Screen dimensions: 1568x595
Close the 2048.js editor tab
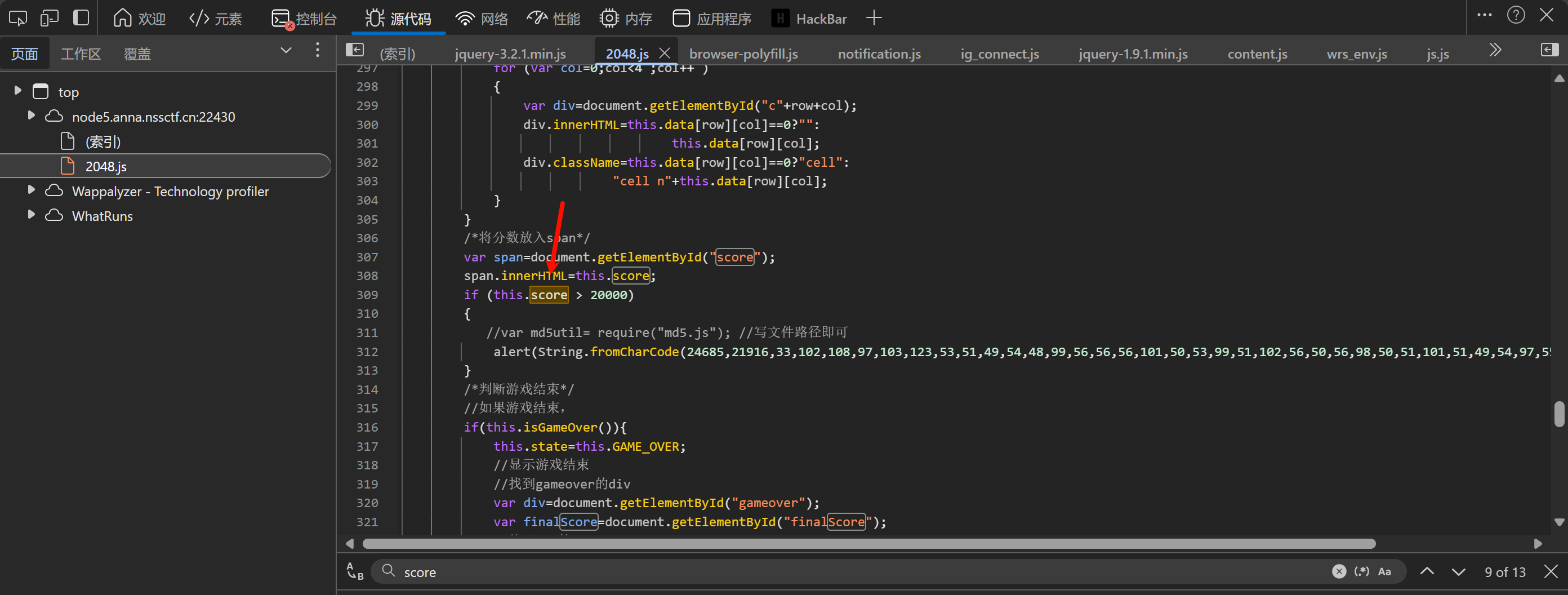coord(665,54)
